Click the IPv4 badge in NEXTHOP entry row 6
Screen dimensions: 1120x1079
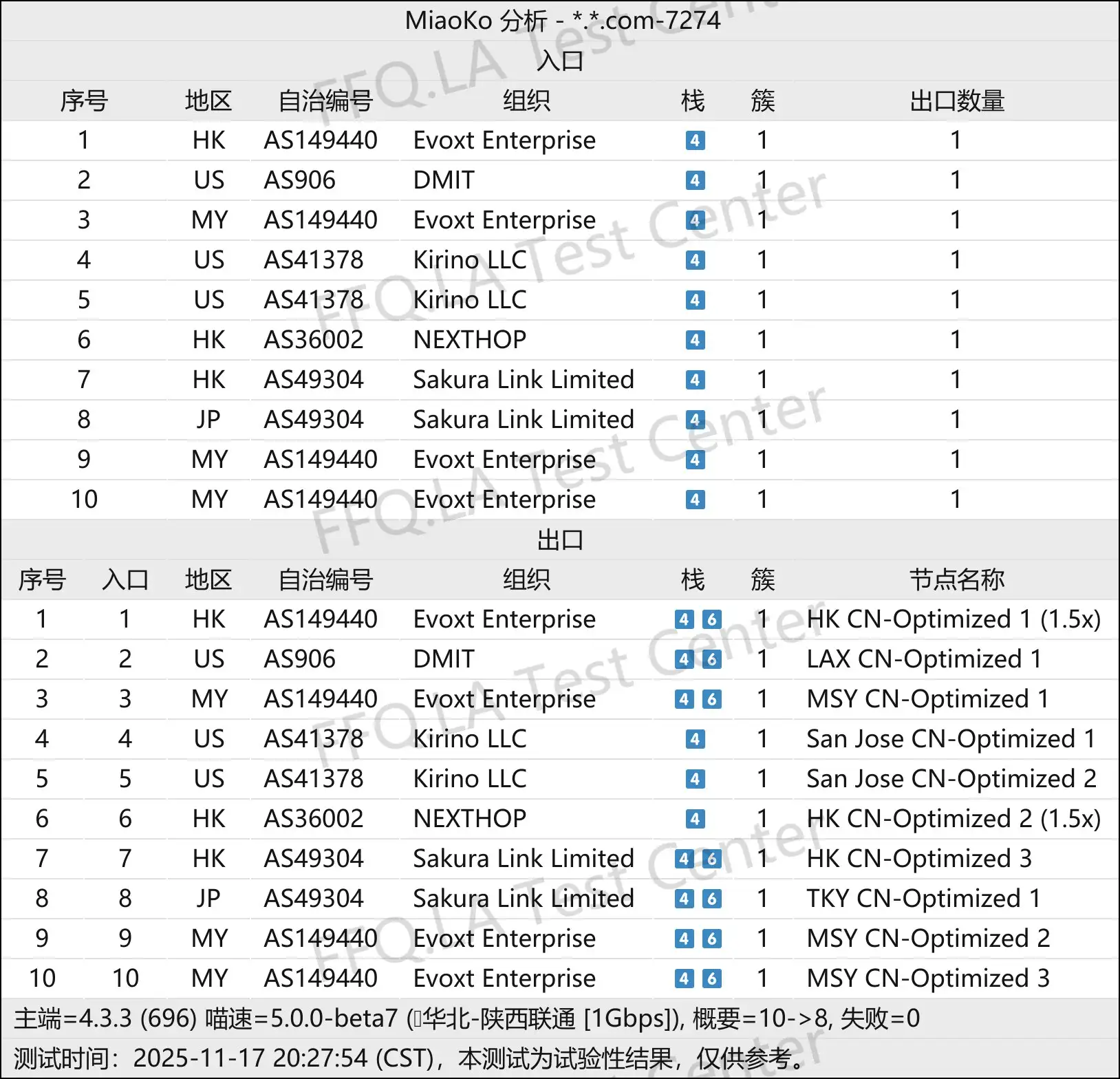click(x=695, y=340)
